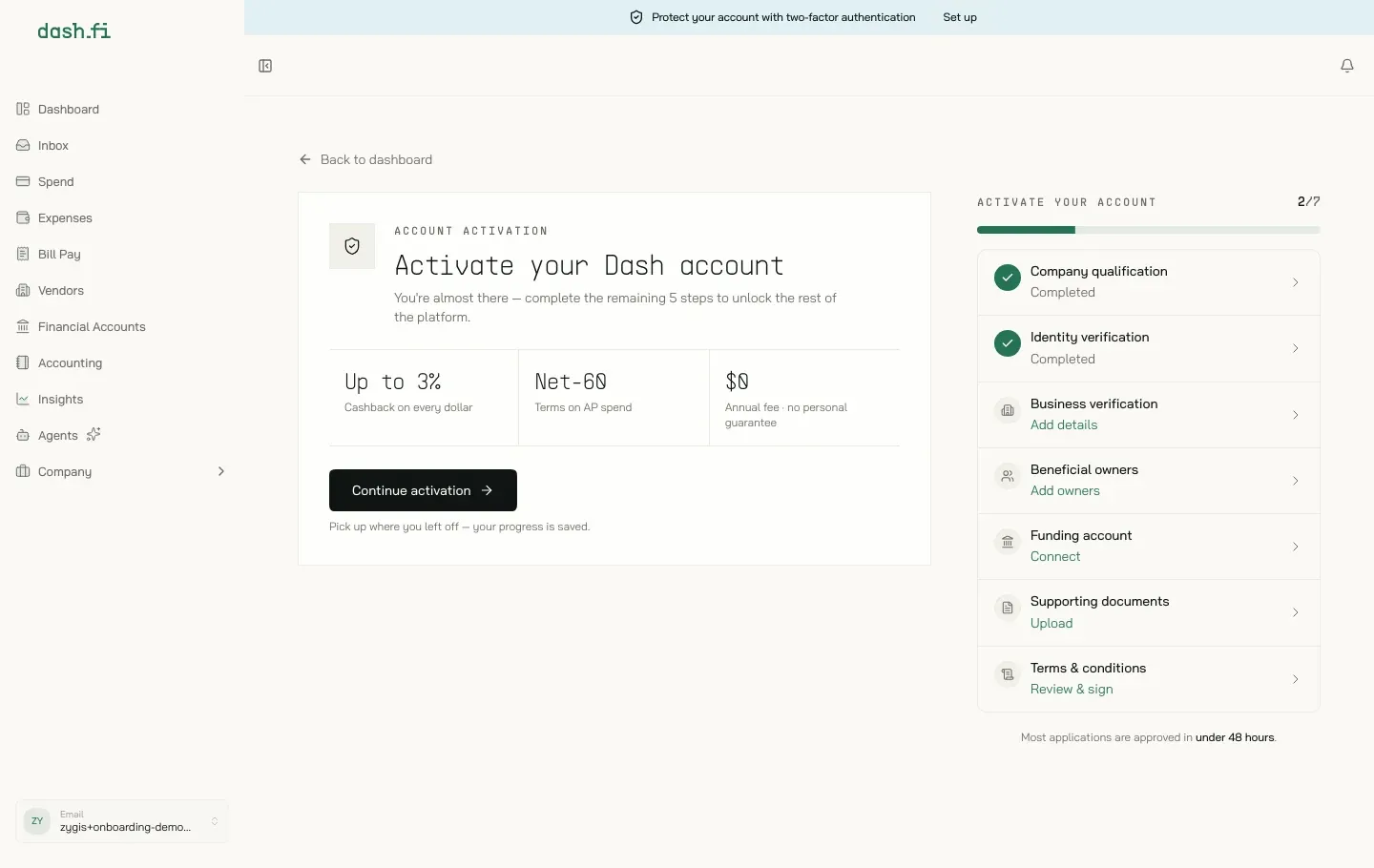Go Back to dashboard
Screen dimensions: 1374x868
365,159
